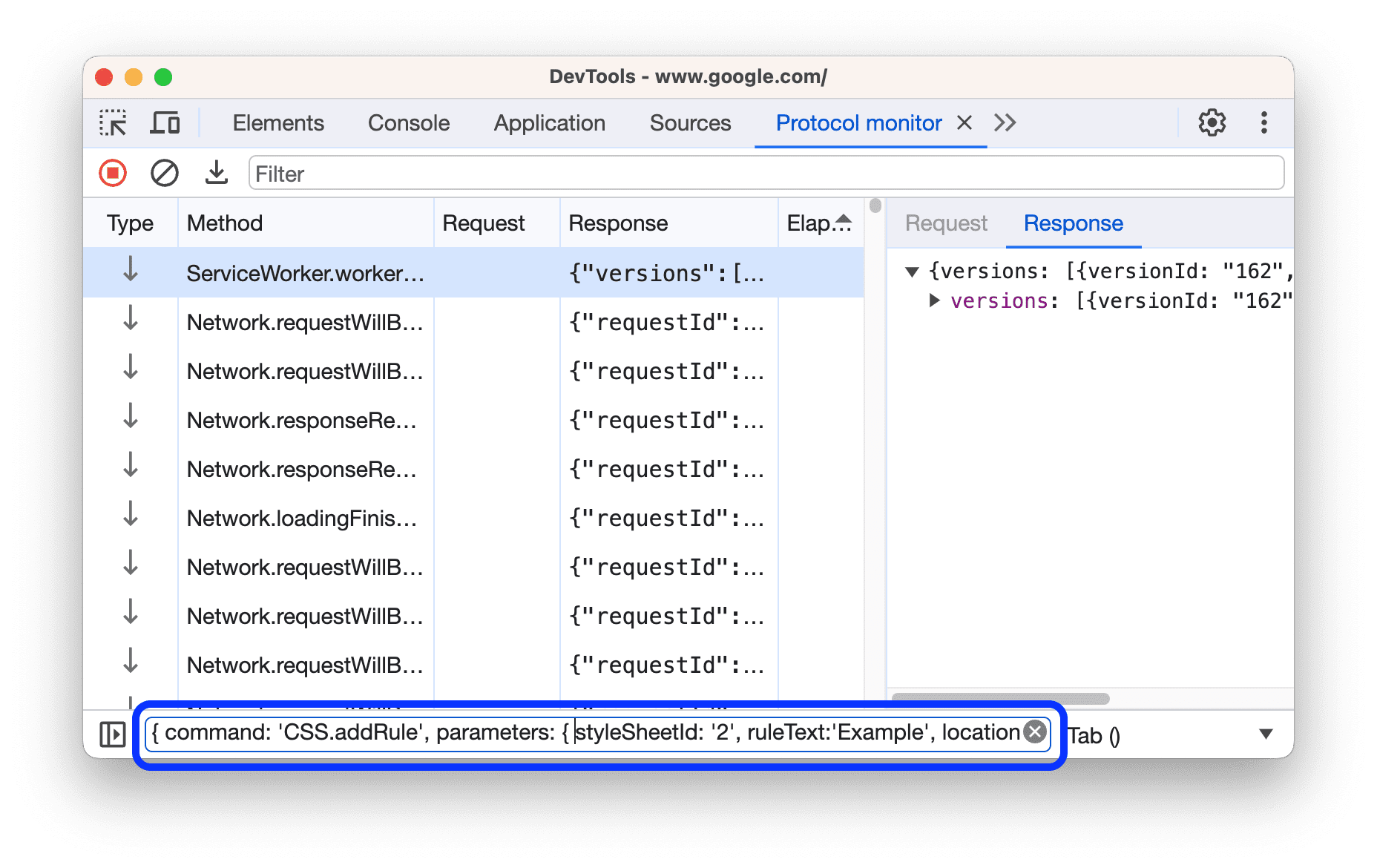The height and width of the screenshot is (868, 1377).
Task: Click the chevron to reveal more panels
Action: pos(1005,122)
